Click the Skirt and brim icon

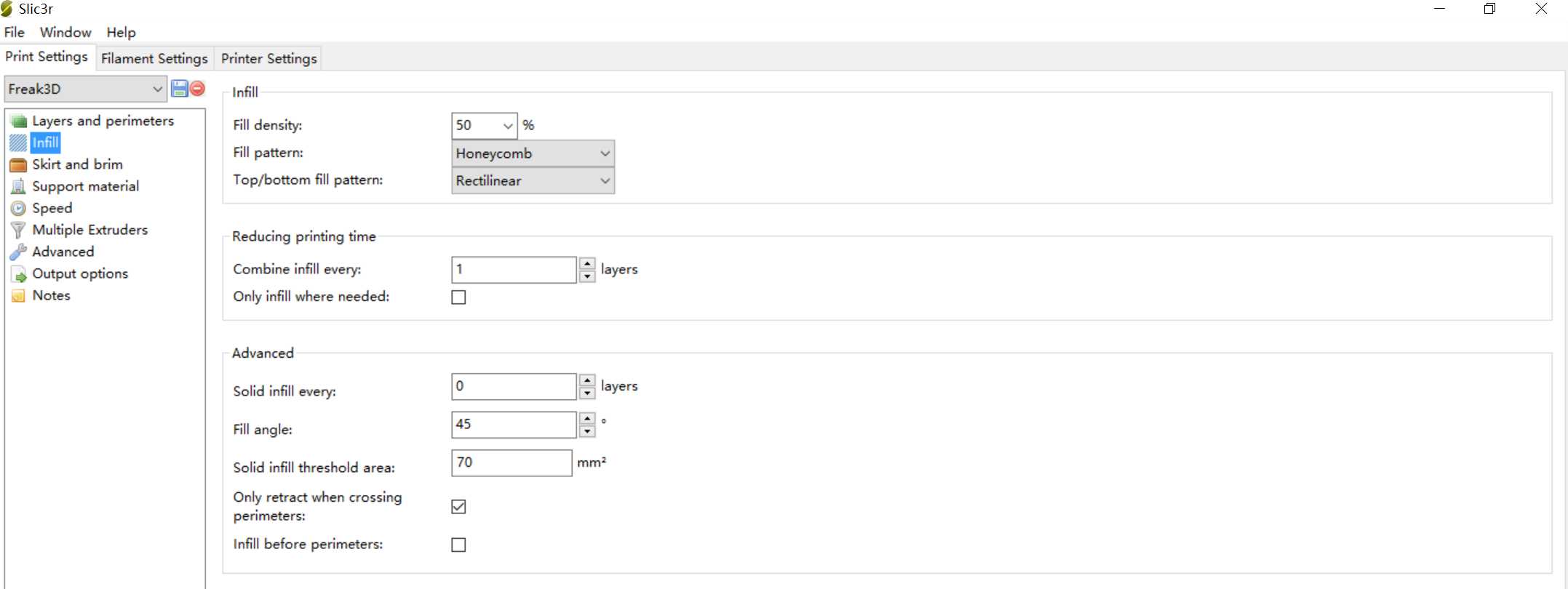(19, 164)
